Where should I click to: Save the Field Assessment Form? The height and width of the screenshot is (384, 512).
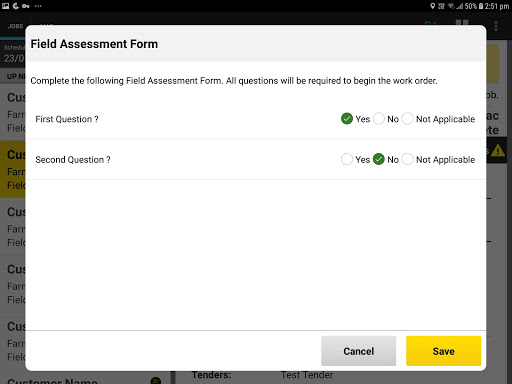[443, 351]
